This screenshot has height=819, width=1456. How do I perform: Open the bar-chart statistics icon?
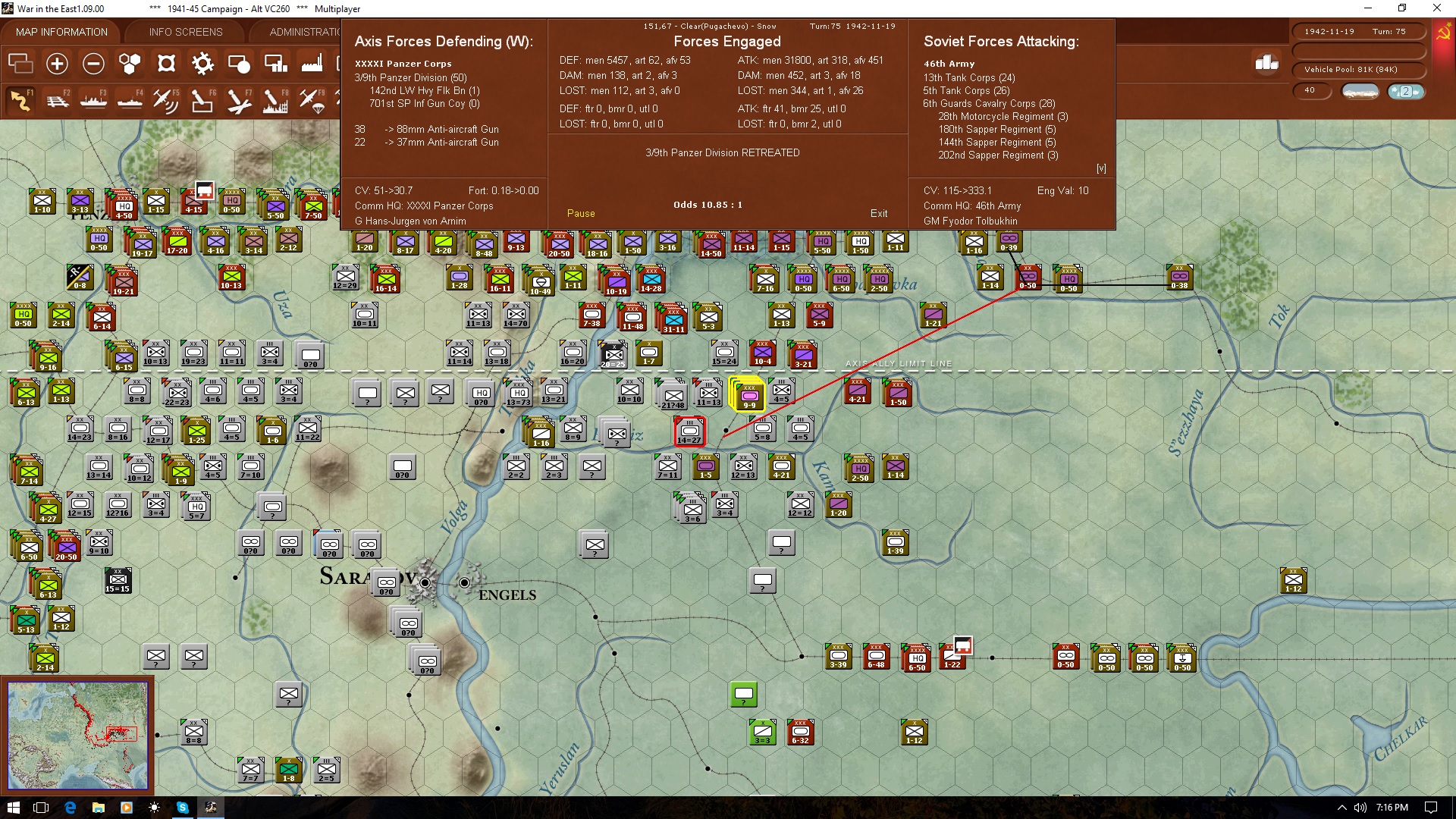coord(1266,63)
